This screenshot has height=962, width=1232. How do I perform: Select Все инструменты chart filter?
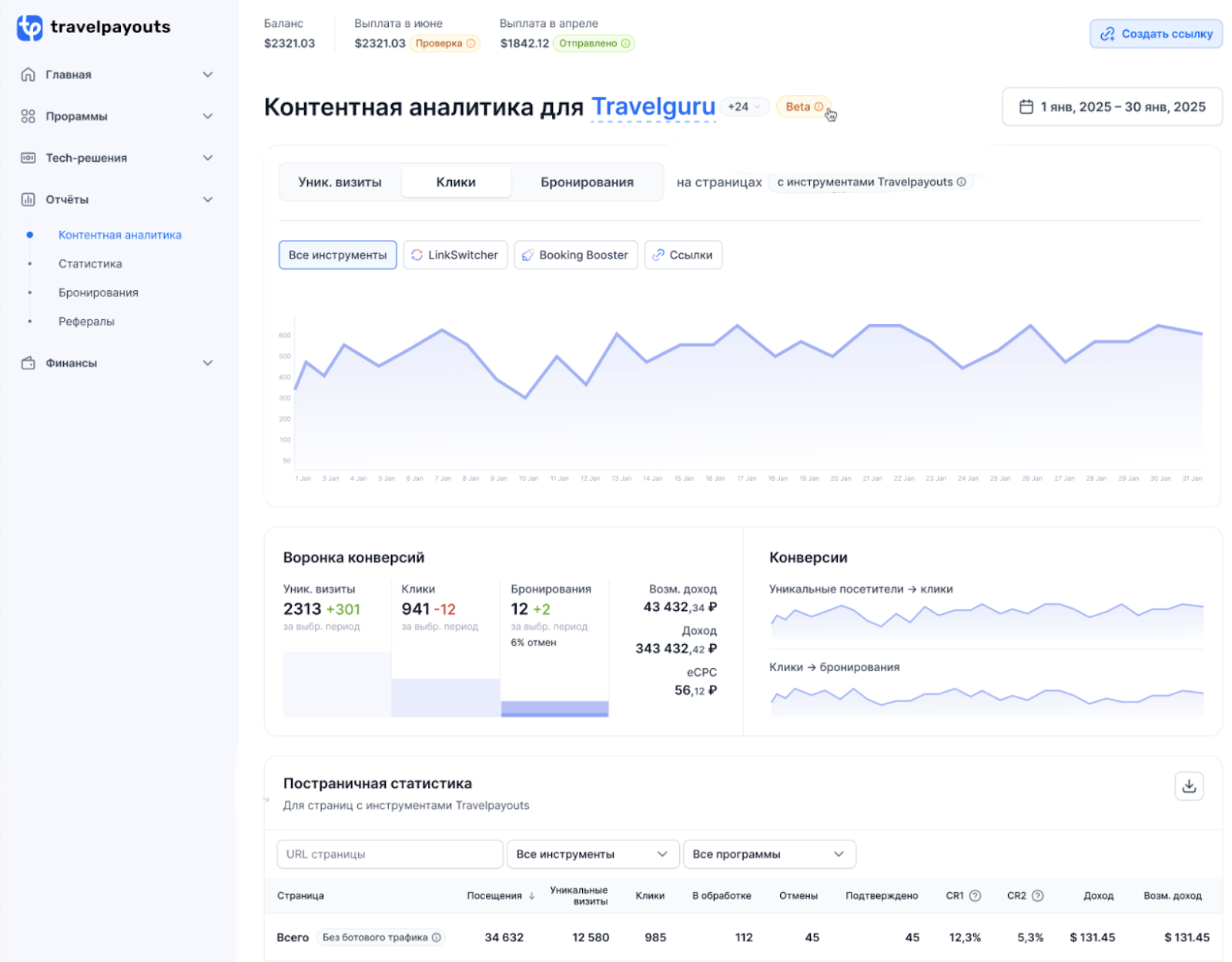point(337,255)
